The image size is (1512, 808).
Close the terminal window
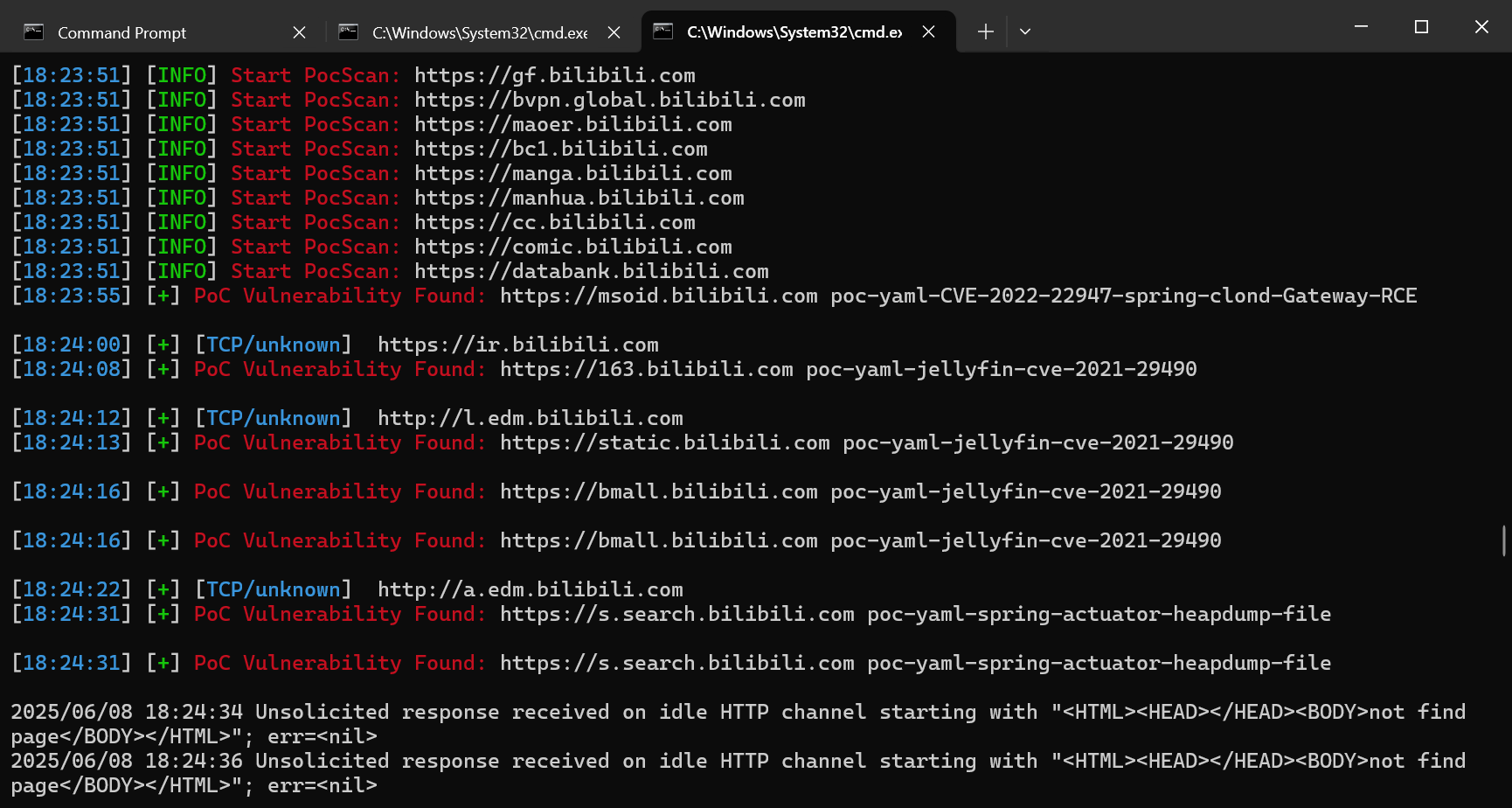[x=1481, y=27]
